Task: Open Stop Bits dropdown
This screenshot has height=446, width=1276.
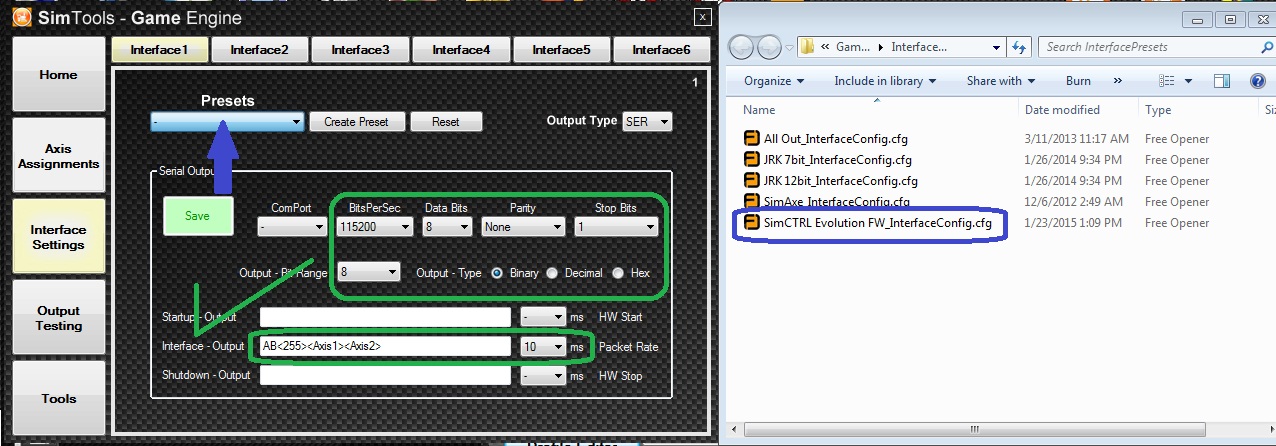Action: click(616, 227)
